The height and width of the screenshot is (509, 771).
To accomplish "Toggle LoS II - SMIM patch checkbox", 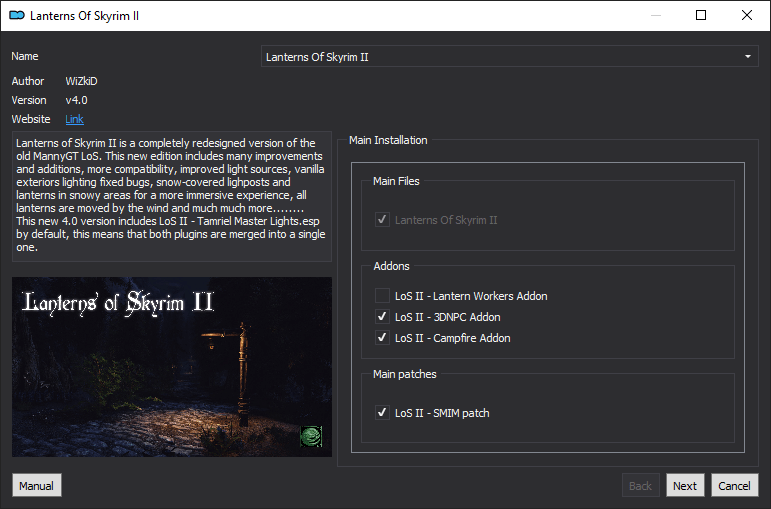I will (382, 413).
